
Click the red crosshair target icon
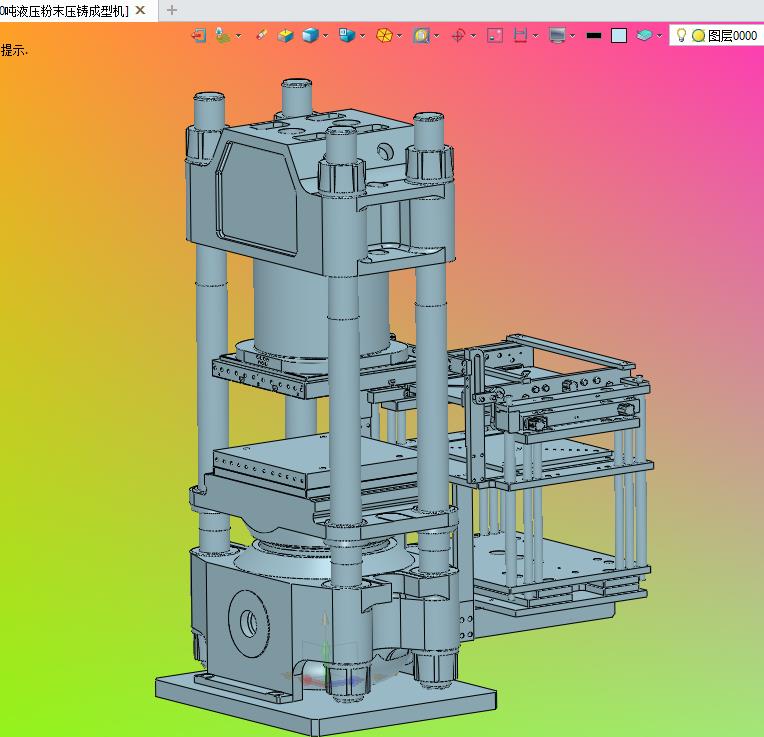click(x=458, y=36)
